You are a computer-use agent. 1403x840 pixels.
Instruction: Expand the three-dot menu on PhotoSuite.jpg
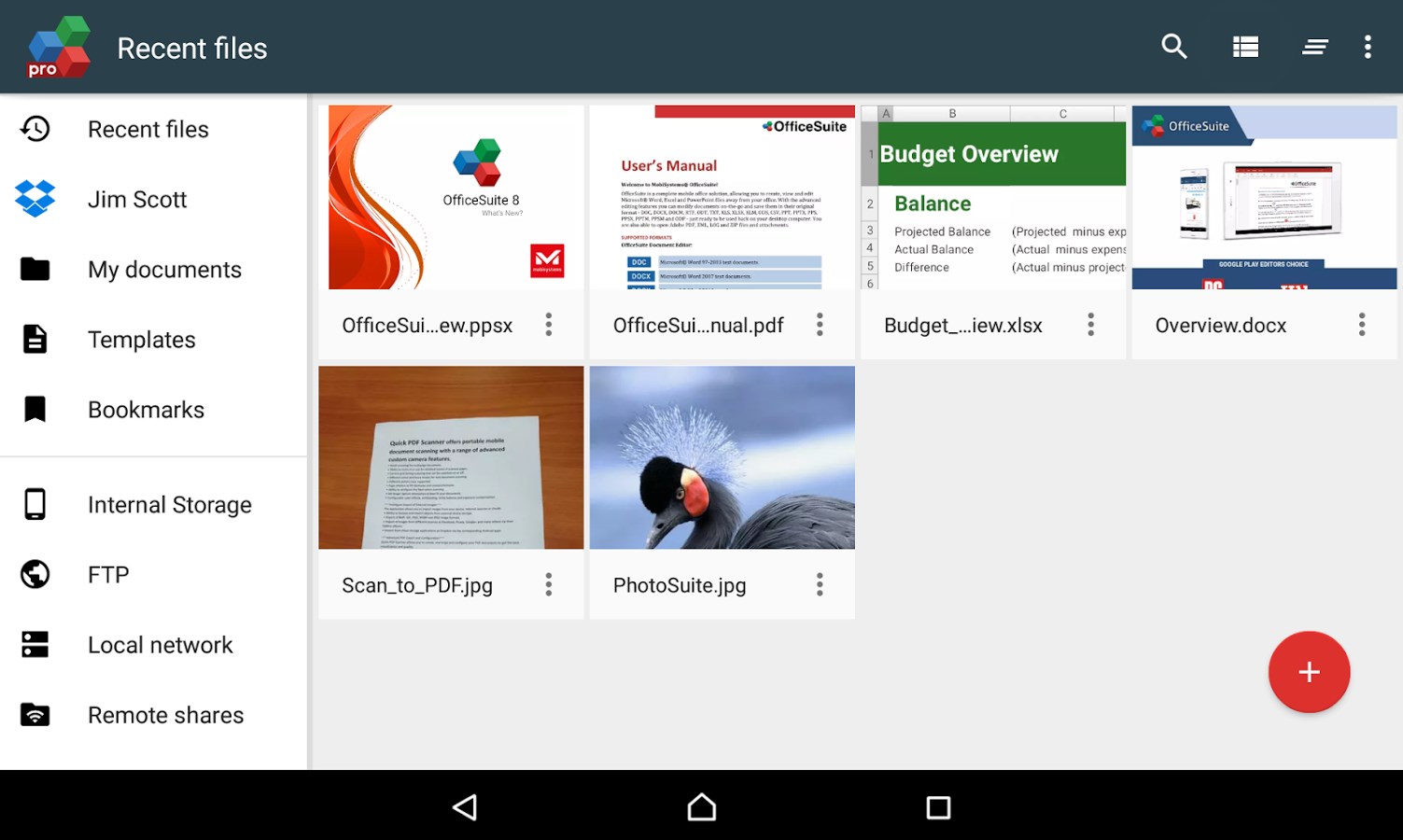coord(819,584)
